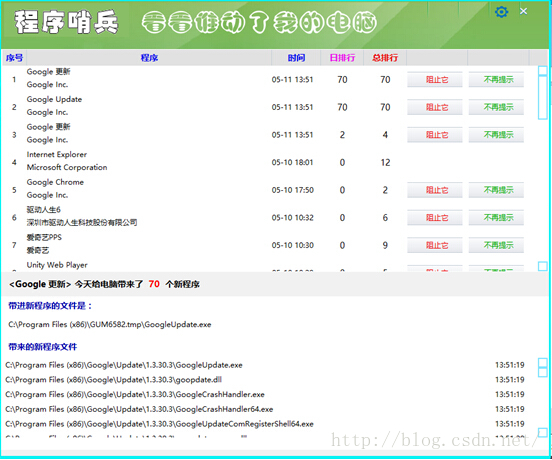Click the program list scrollbar thumb
Screen dimensions: 552x460
tap(542, 97)
